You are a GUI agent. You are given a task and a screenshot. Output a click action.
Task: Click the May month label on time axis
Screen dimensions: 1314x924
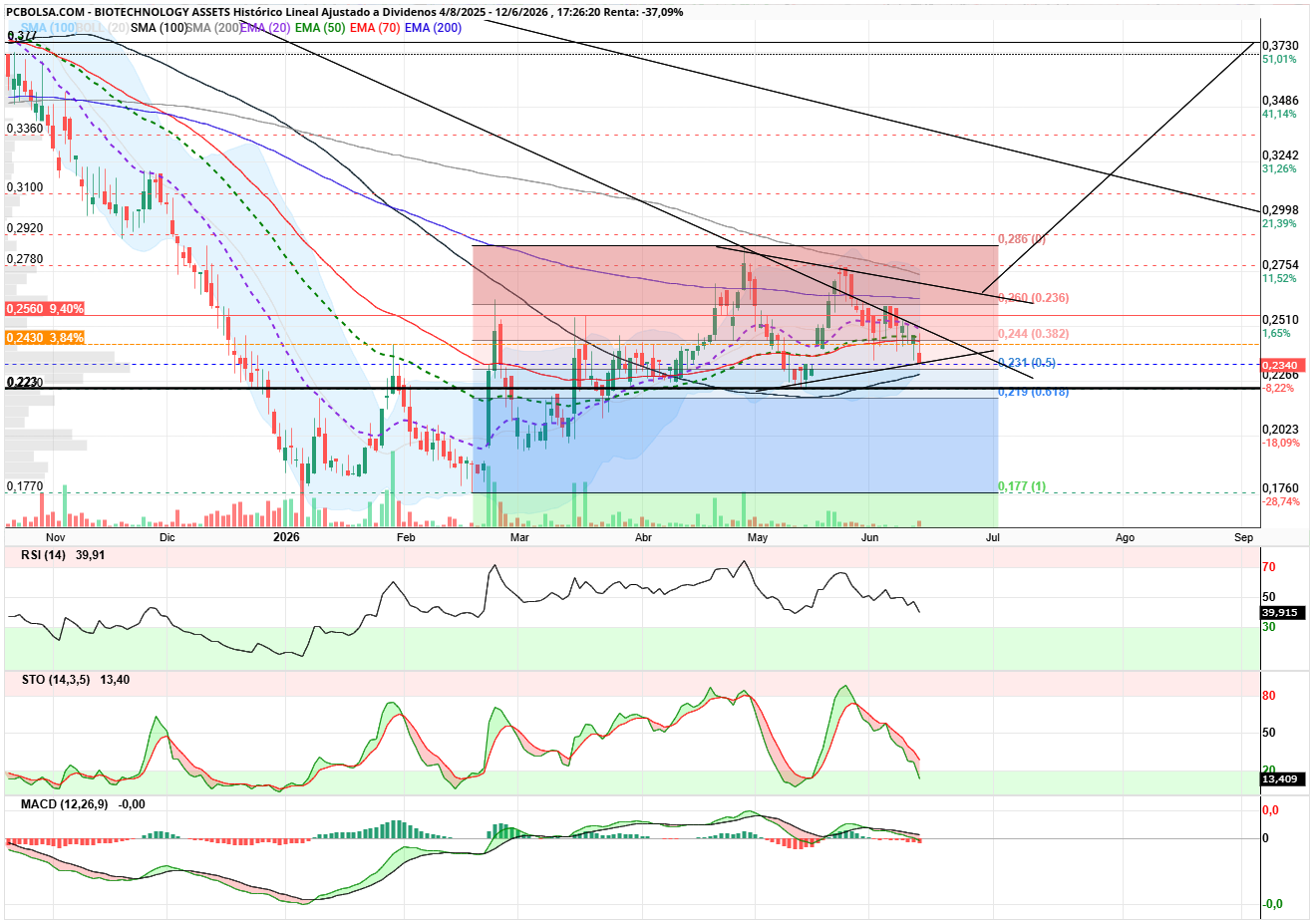(x=758, y=537)
